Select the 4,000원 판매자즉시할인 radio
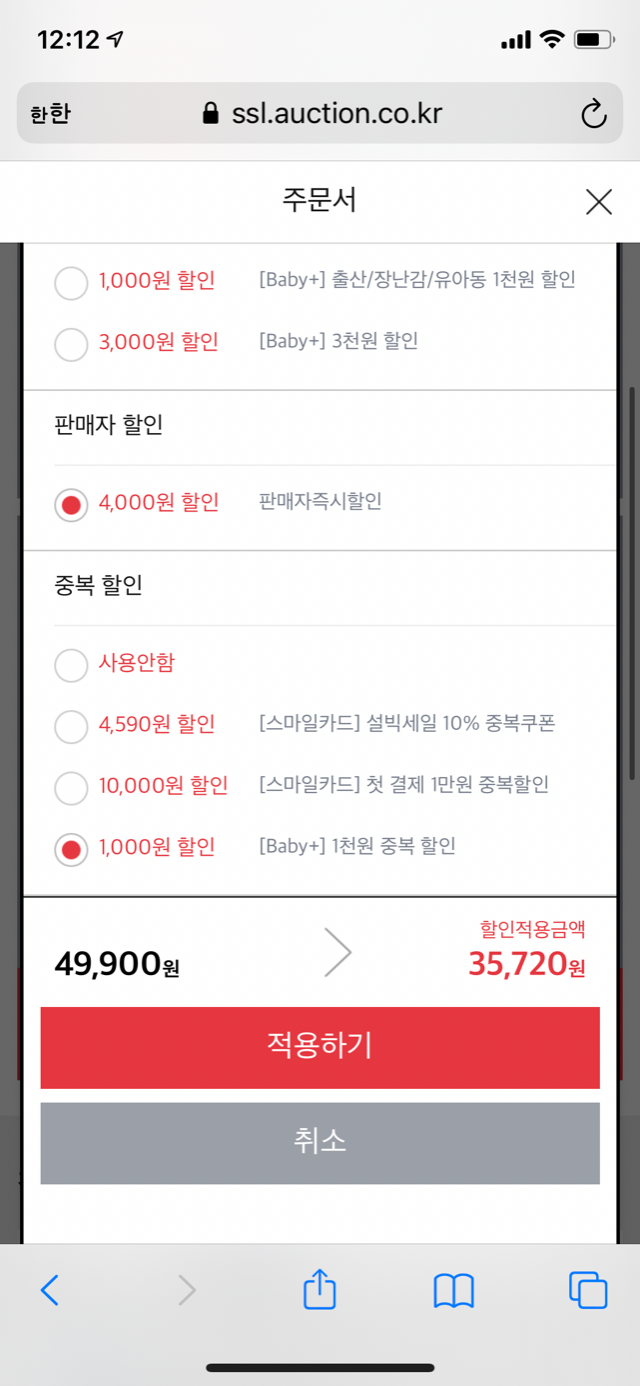This screenshot has height=1386, width=640. tap(71, 504)
